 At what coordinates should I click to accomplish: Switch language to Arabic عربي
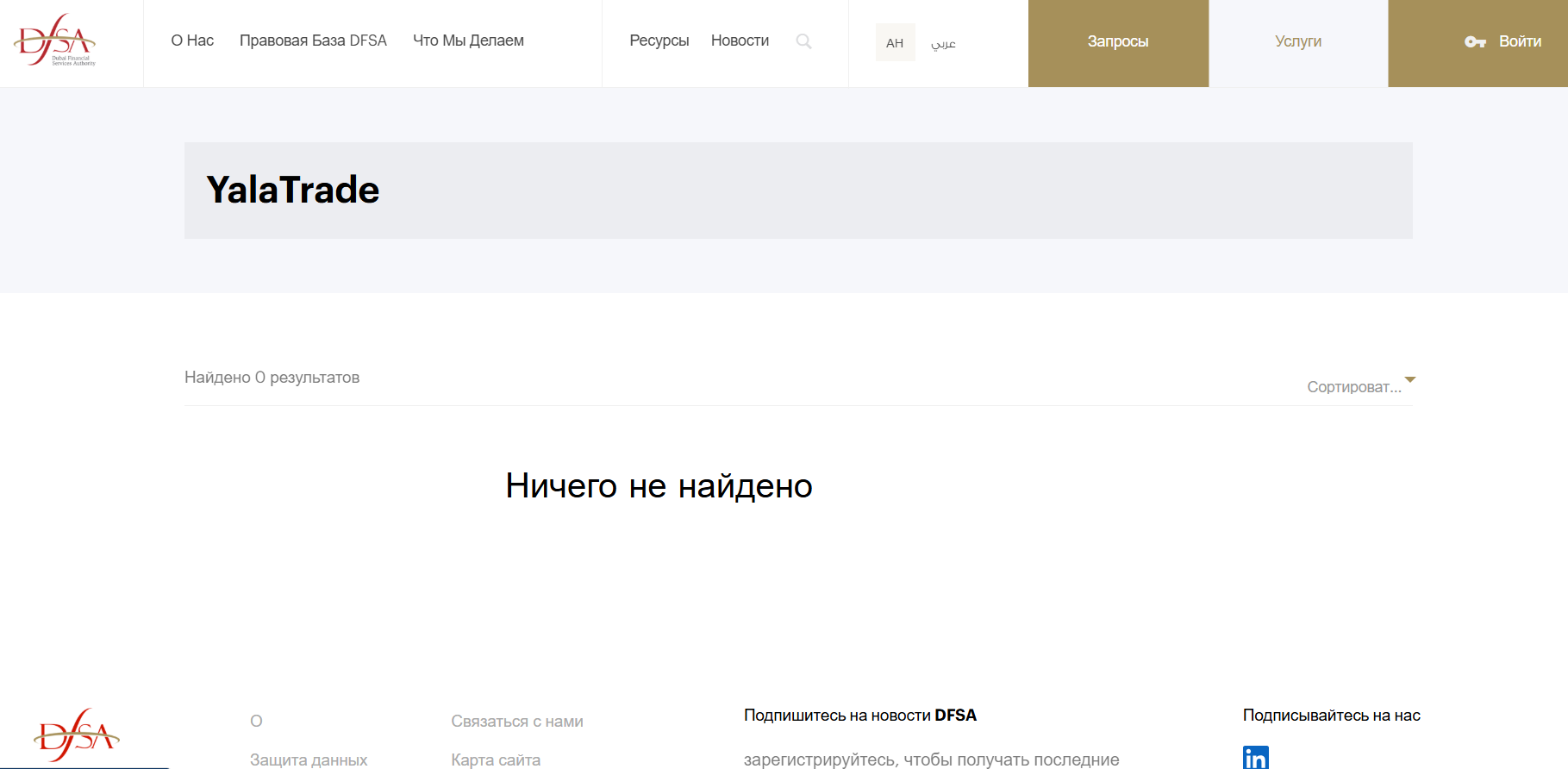(x=943, y=43)
